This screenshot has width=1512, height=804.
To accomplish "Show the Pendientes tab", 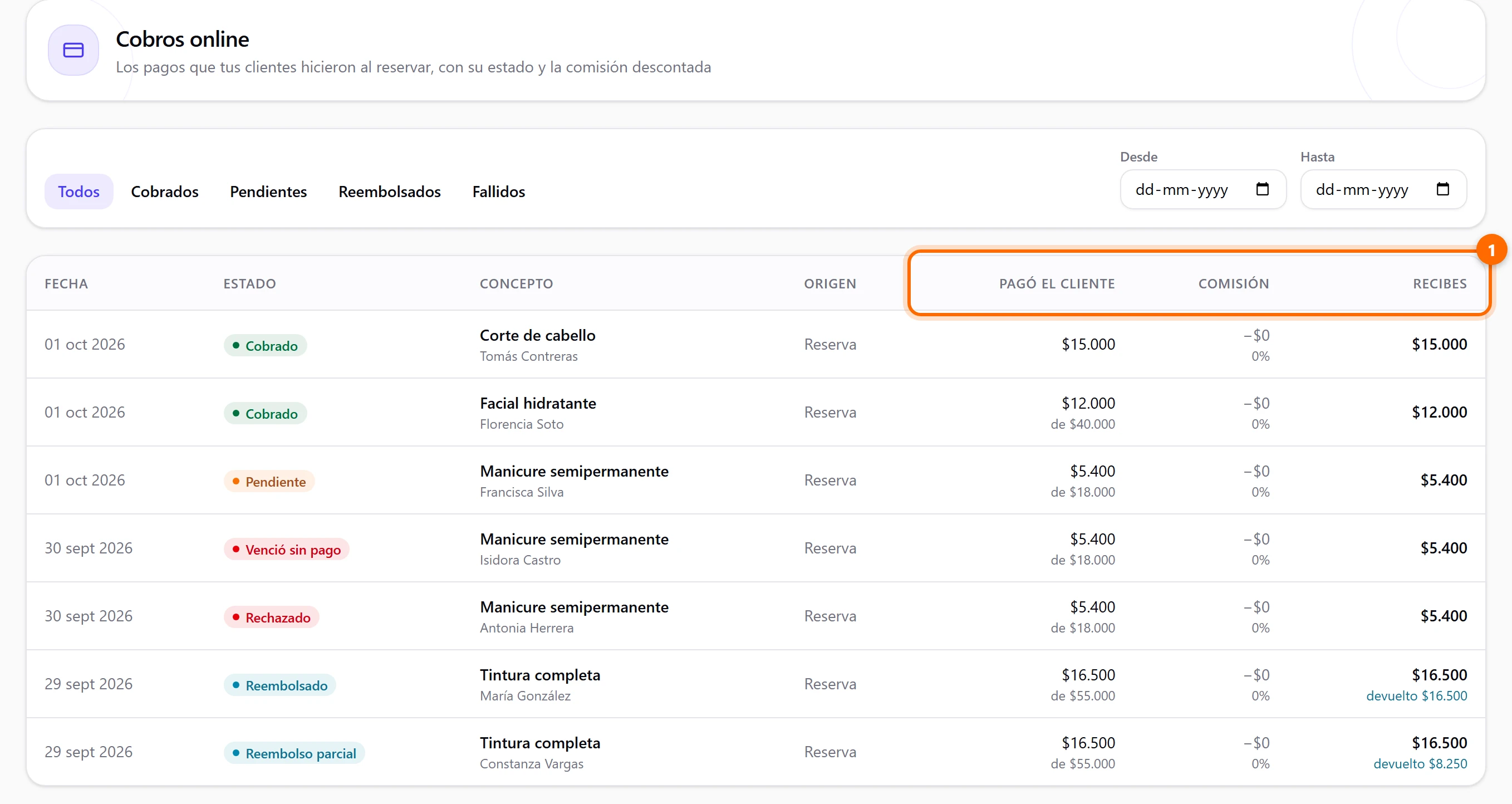I will pos(268,192).
